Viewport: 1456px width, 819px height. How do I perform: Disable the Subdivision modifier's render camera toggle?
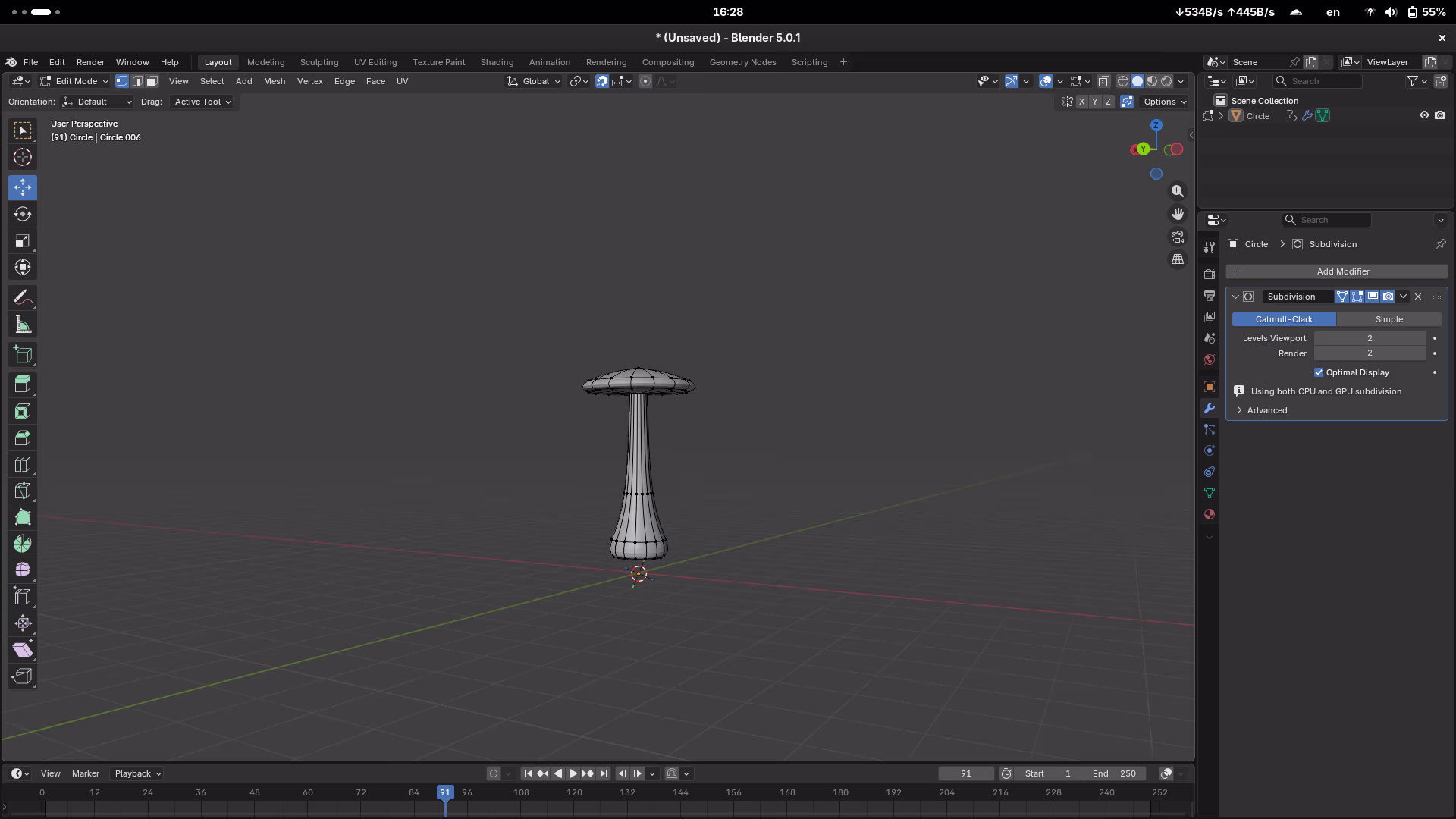(1388, 297)
